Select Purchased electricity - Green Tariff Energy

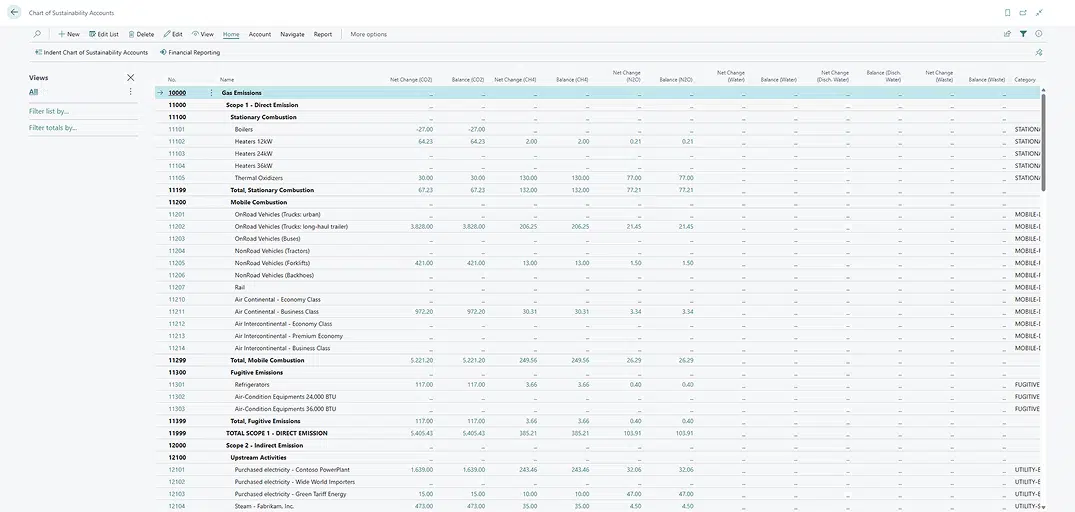coord(290,494)
